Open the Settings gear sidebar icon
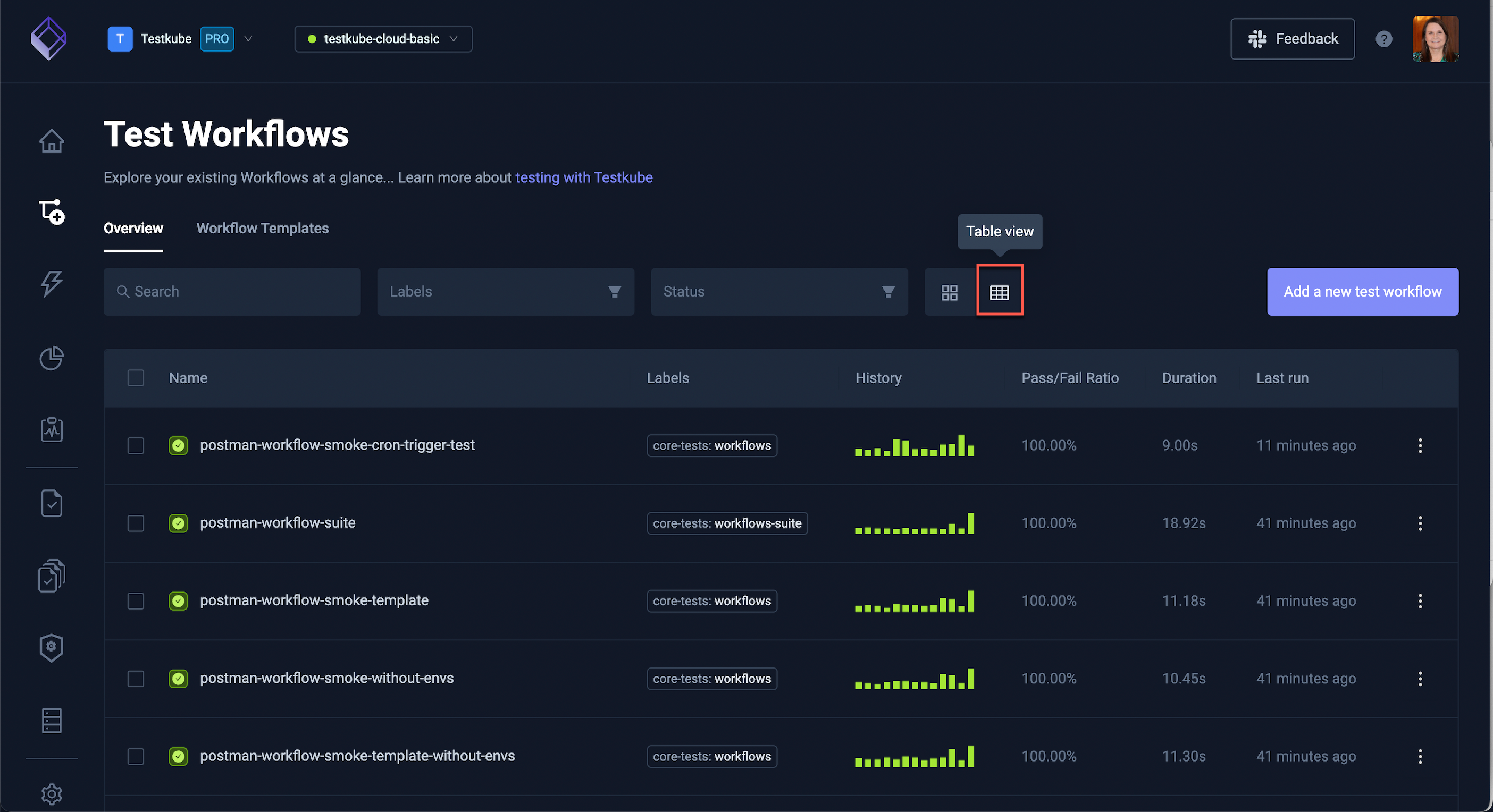The image size is (1493, 812). tap(52, 794)
